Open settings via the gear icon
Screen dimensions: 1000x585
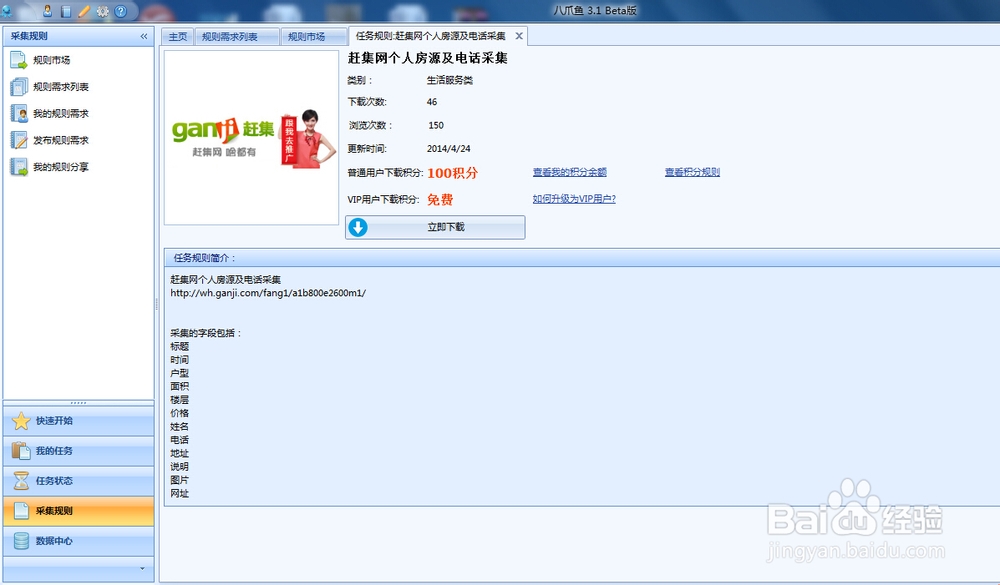[103, 11]
